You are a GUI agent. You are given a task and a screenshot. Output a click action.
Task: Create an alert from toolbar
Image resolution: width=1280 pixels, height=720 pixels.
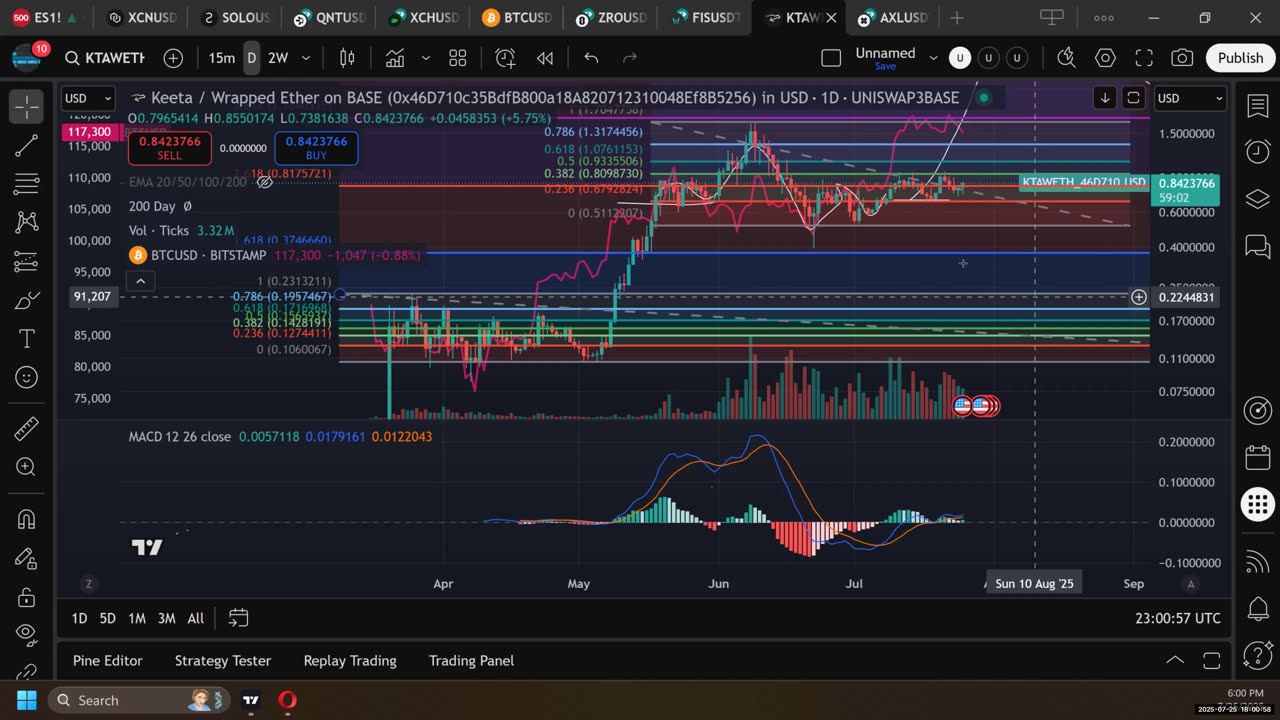click(505, 58)
